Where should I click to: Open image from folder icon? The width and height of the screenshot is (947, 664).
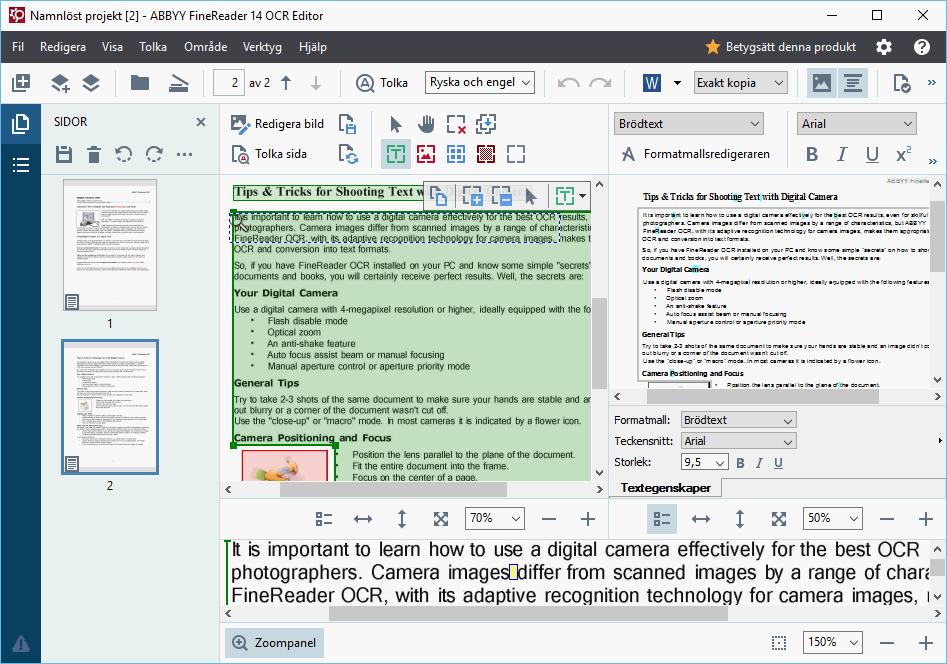[140, 83]
